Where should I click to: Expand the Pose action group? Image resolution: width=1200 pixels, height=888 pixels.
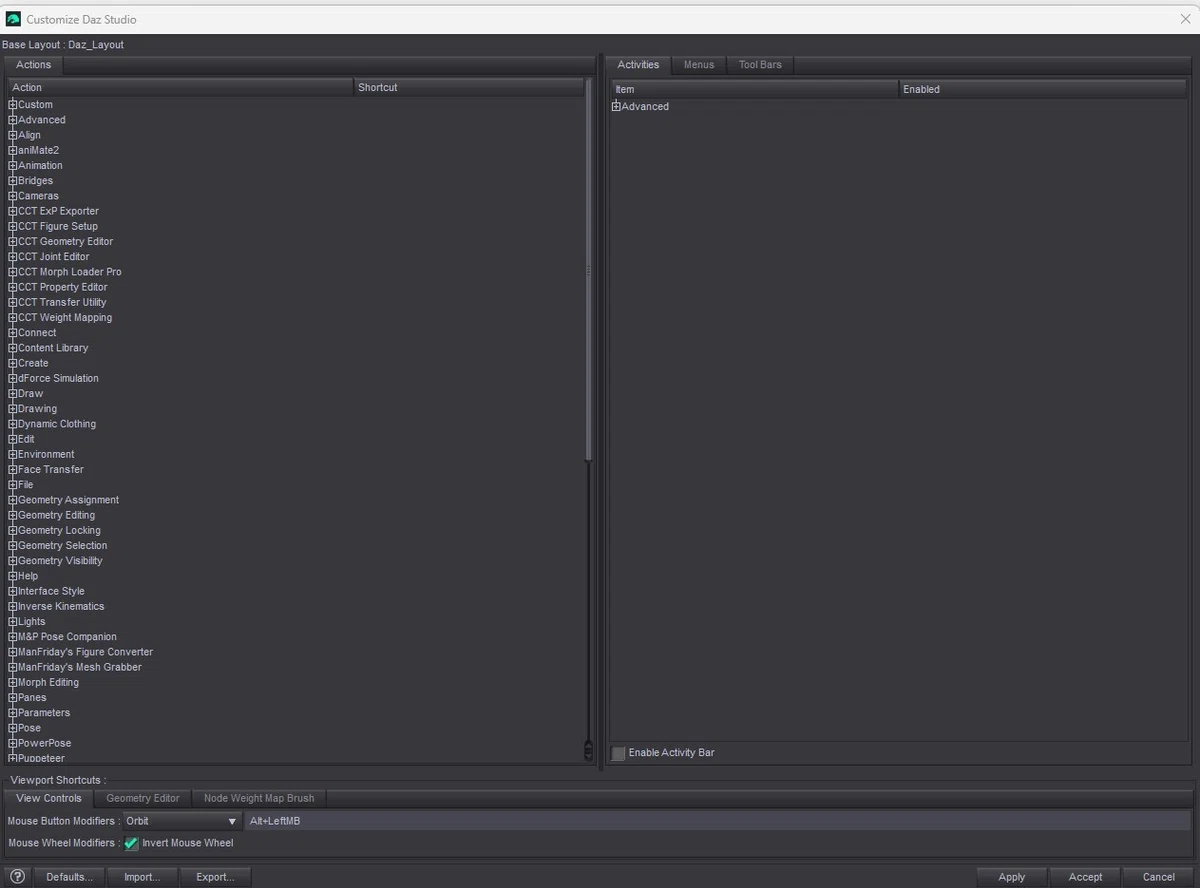[13, 728]
